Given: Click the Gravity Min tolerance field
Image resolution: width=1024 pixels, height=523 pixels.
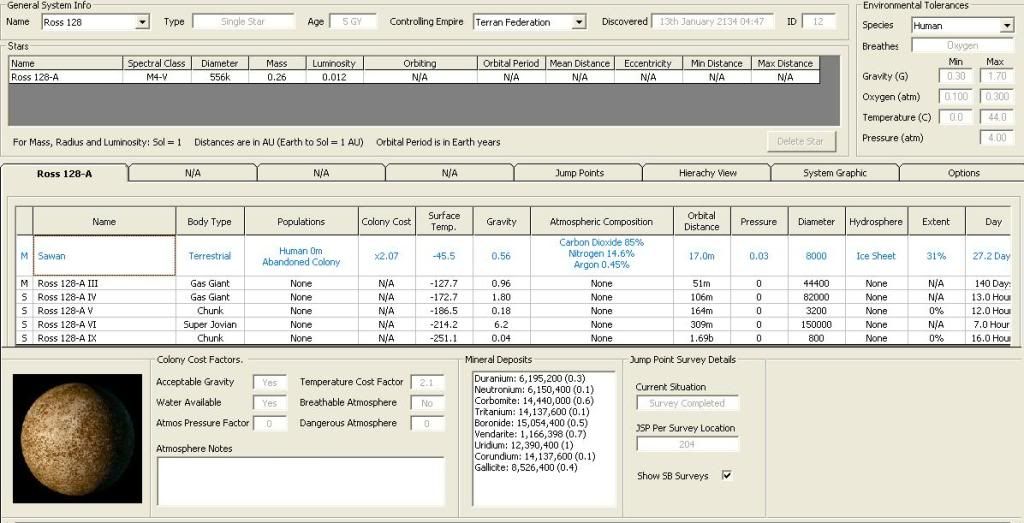Looking at the screenshot, I should (x=955, y=76).
